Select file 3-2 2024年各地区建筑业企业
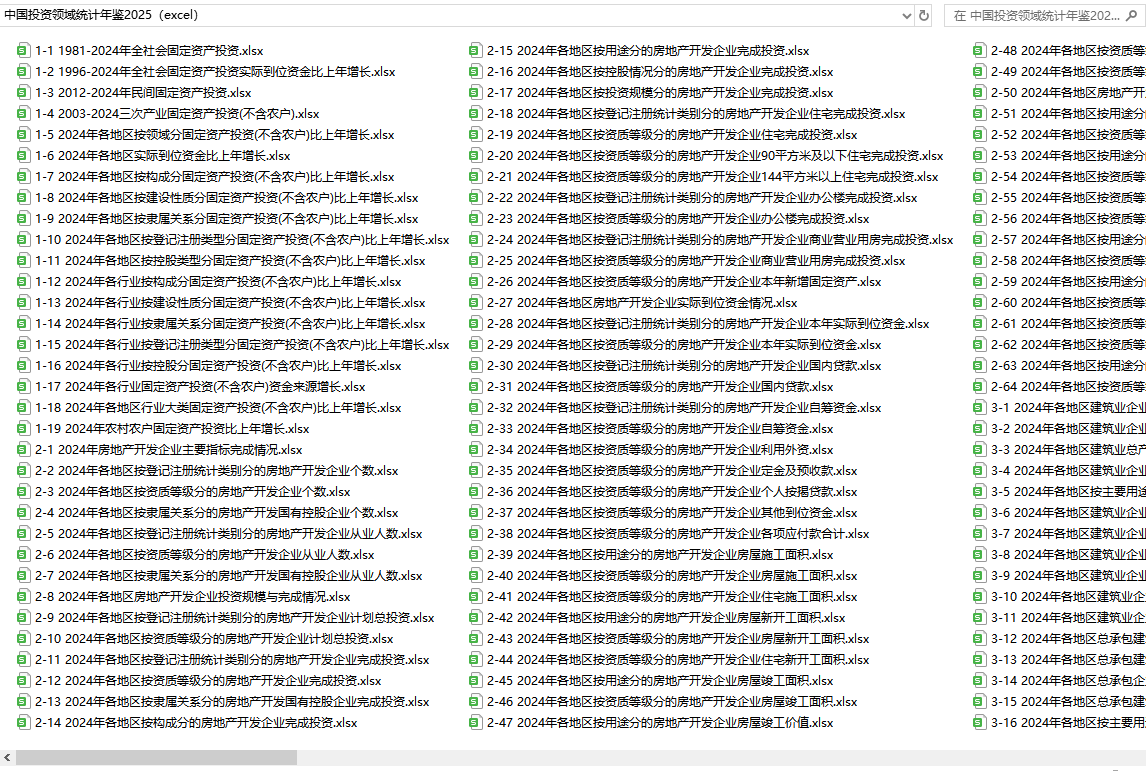Screen dimensions: 1146x771 click(1068, 428)
